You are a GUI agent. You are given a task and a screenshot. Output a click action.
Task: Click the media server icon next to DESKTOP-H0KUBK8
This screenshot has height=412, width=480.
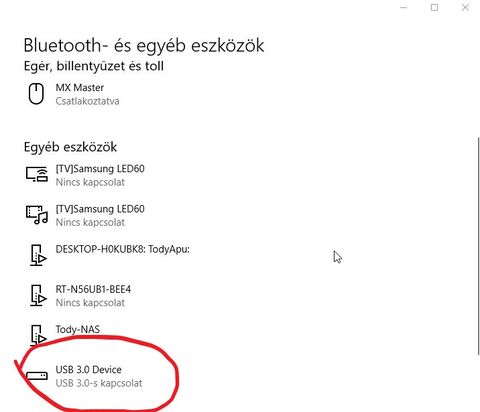[38, 255]
